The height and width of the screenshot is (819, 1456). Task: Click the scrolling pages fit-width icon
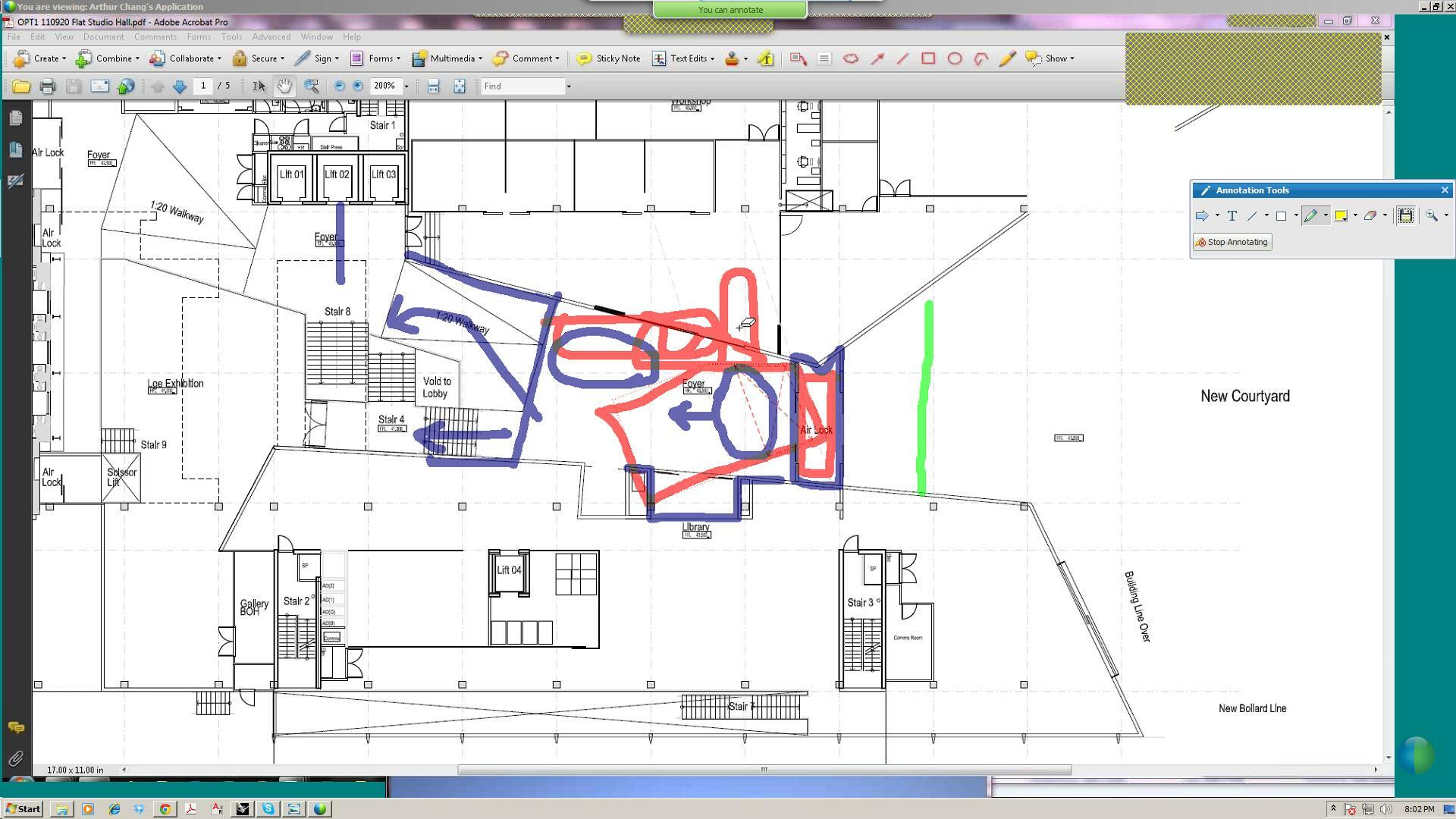pyautogui.click(x=433, y=86)
